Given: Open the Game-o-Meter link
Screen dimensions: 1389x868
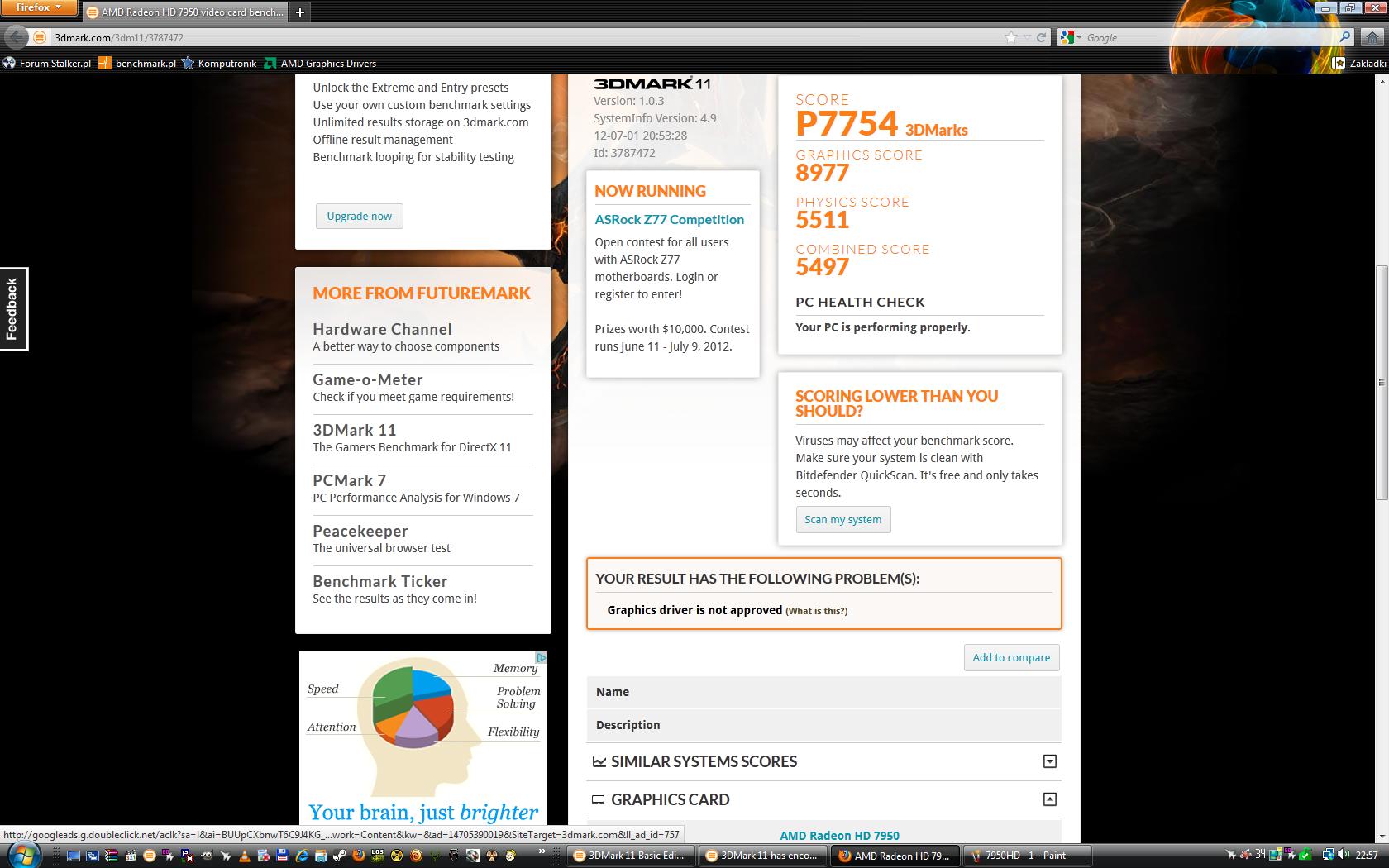Looking at the screenshot, I should [x=368, y=379].
